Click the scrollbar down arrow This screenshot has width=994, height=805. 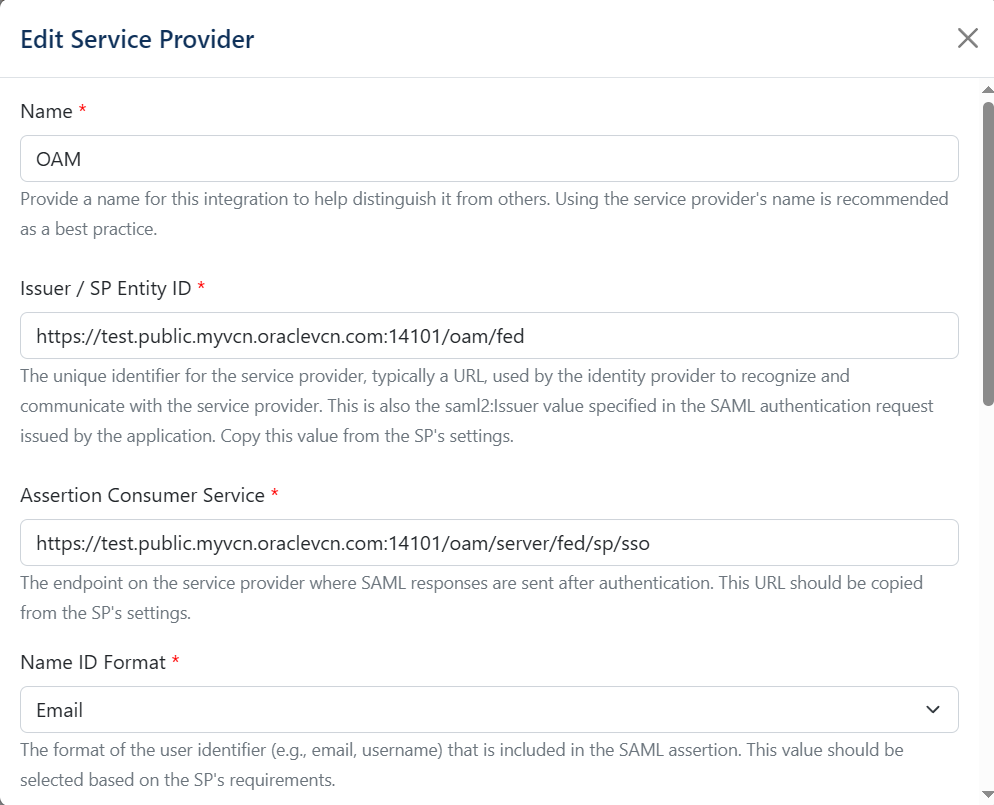point(988,798)
